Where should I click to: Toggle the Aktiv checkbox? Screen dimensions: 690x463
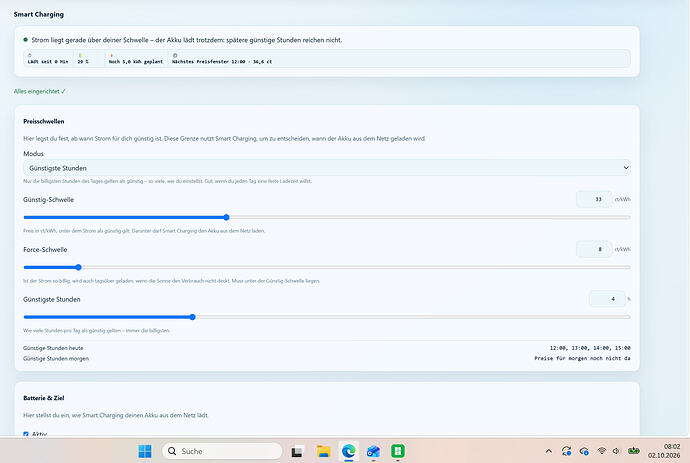pos(26,434)
